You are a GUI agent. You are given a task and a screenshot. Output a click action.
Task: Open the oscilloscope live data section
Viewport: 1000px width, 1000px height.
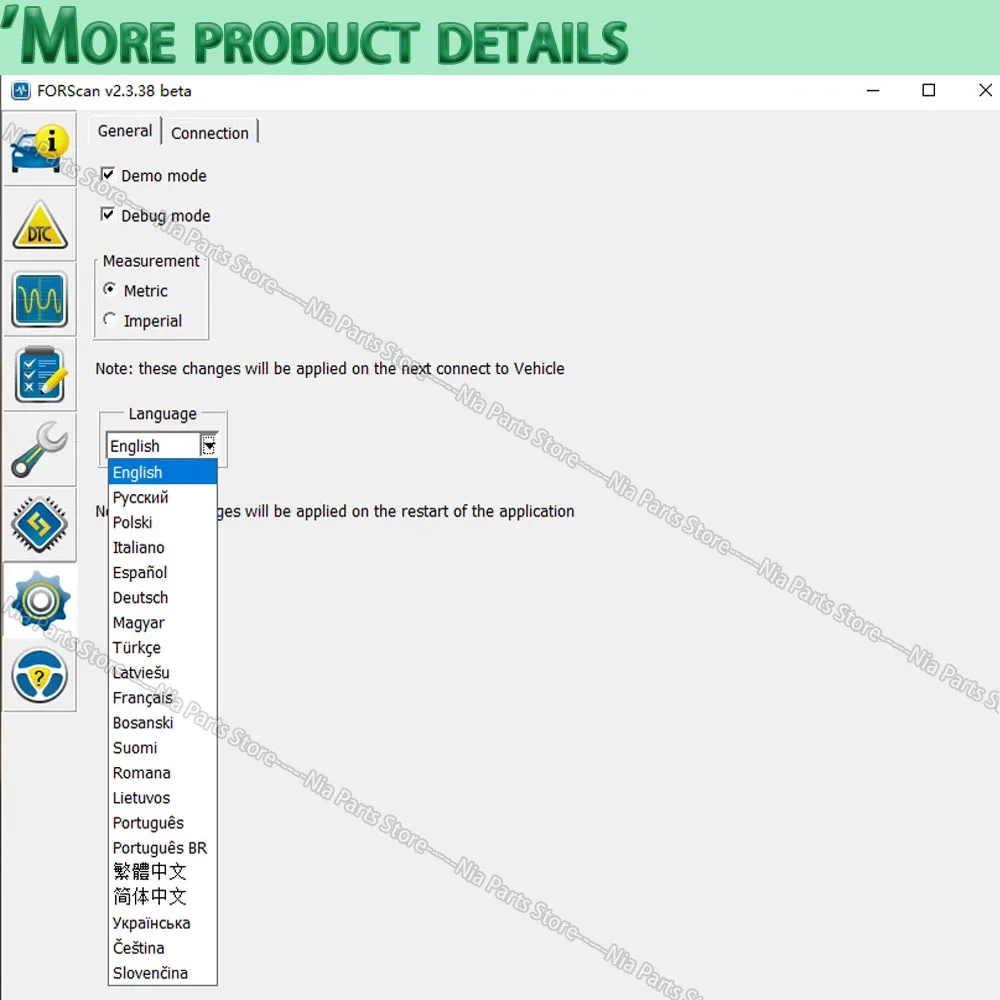point(40,299)
